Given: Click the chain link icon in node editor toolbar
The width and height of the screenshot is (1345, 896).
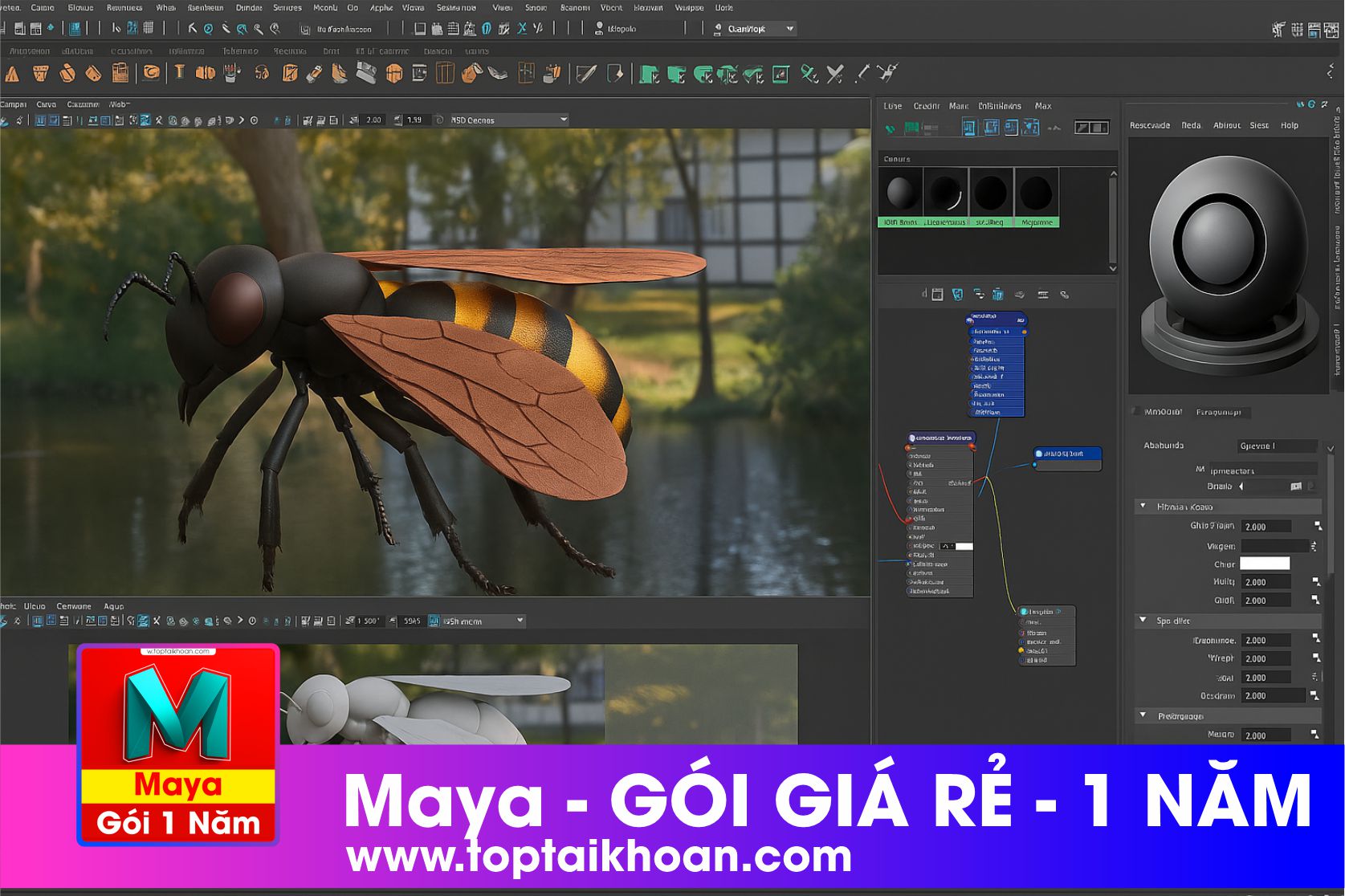Looking at the screenshot, I should 1064,295.
